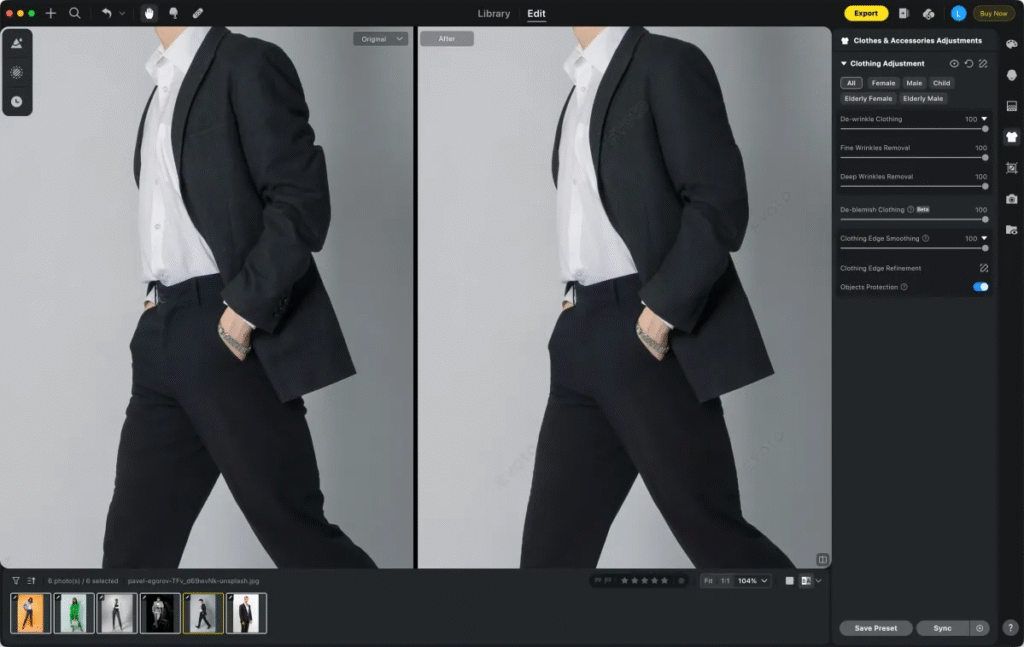Click the undo arrow in top toolbar

click(106, 13)
